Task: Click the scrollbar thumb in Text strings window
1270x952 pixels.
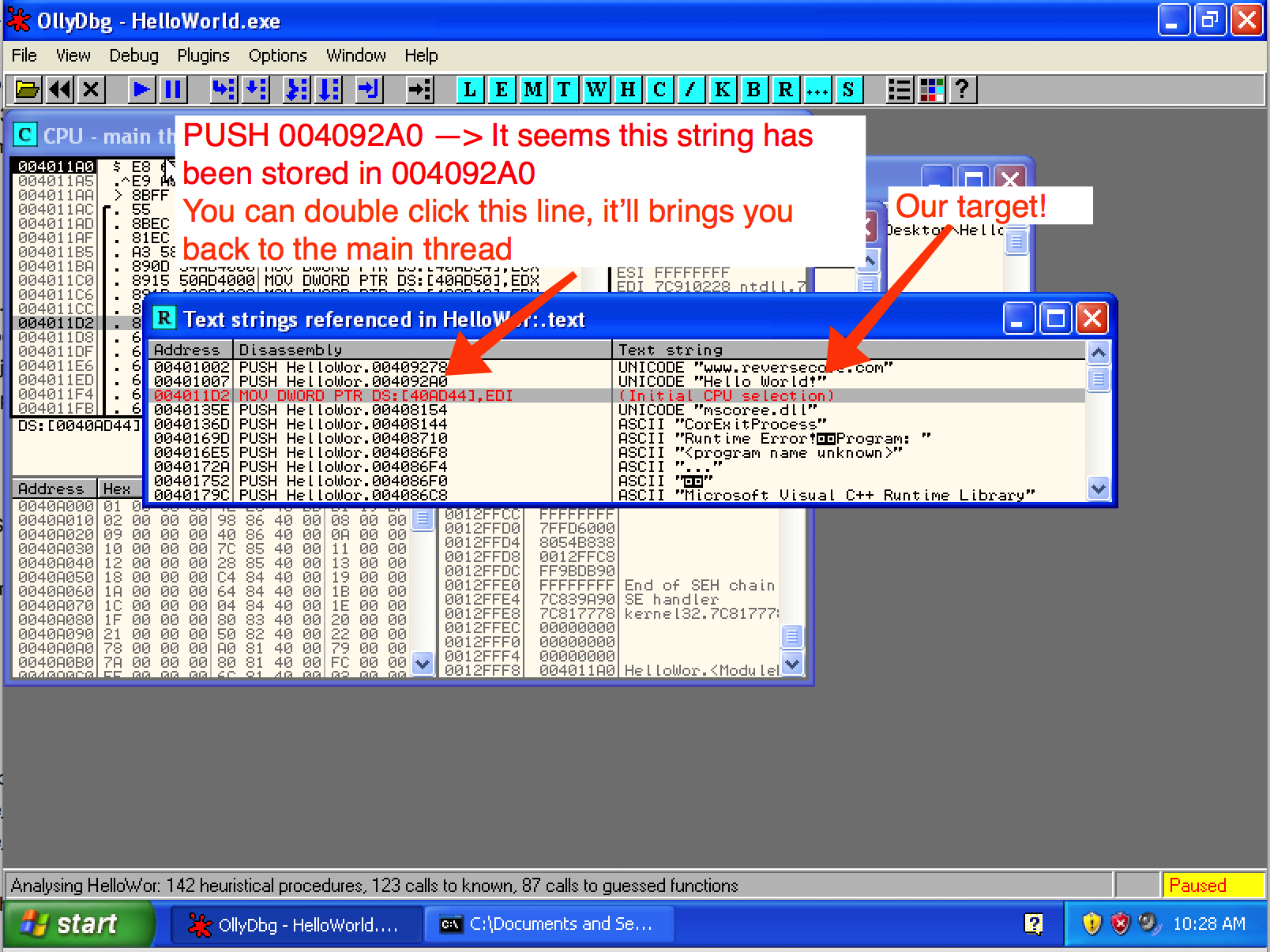Action: (x=1098, y=380)
